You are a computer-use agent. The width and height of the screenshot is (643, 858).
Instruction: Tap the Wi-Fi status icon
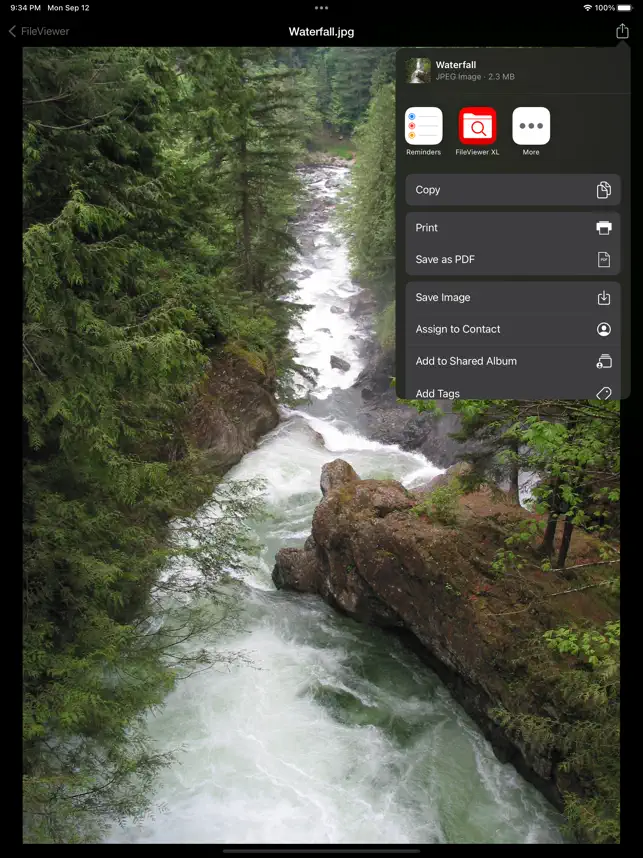[x=587, y=8]
